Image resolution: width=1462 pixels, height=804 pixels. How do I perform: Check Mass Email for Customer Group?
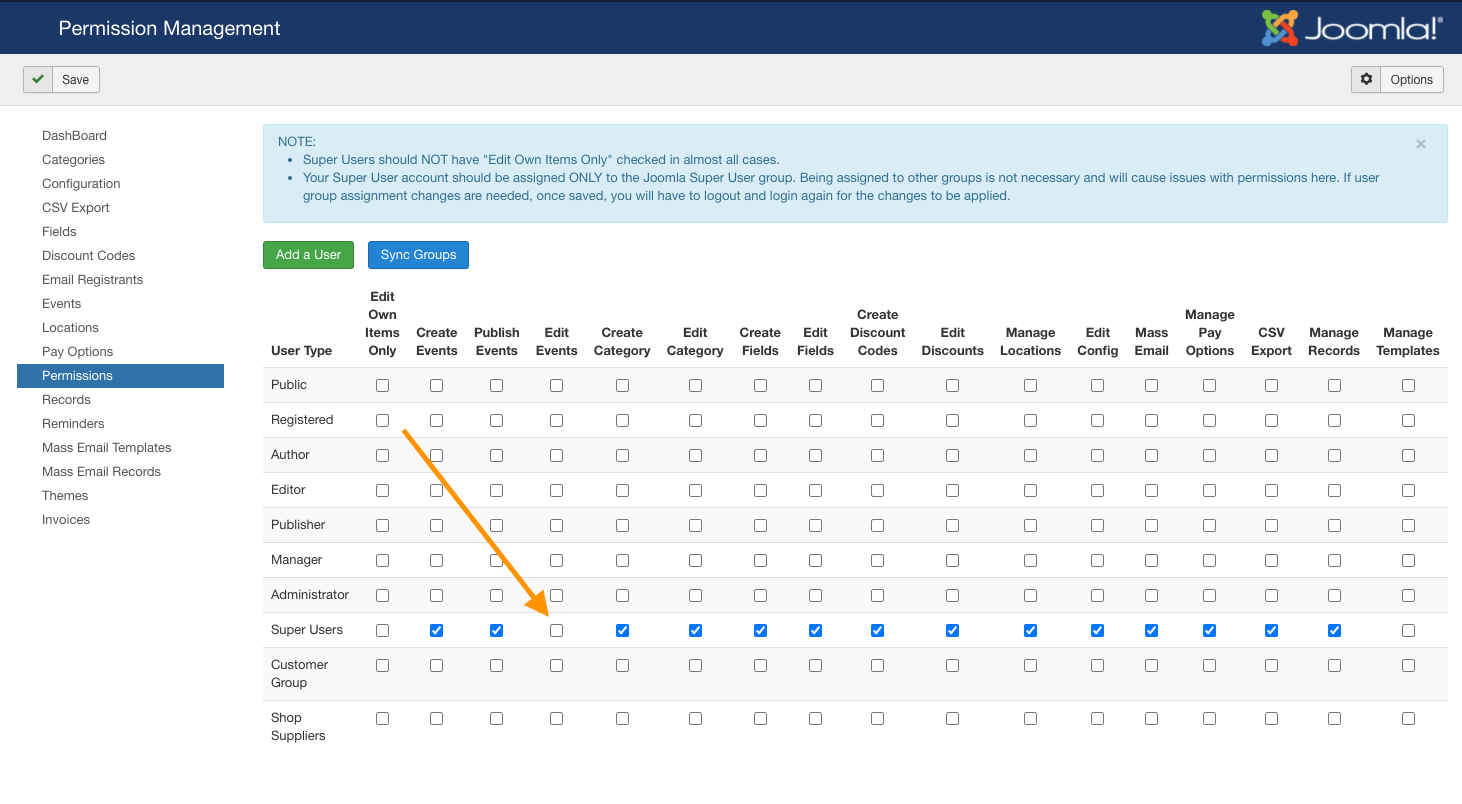[x=1151, y=666]
